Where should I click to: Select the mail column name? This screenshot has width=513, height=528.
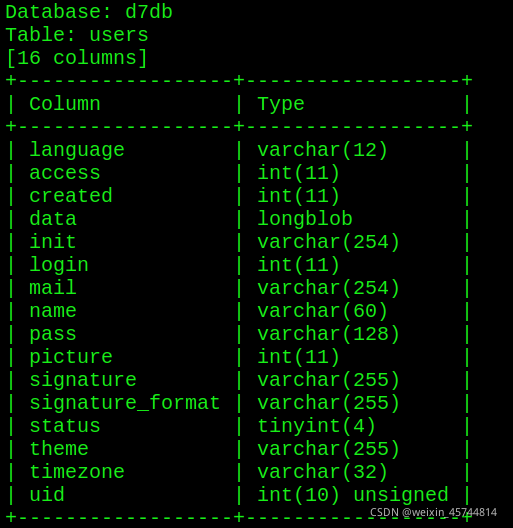pyautogui.click(x=53, y=288)
